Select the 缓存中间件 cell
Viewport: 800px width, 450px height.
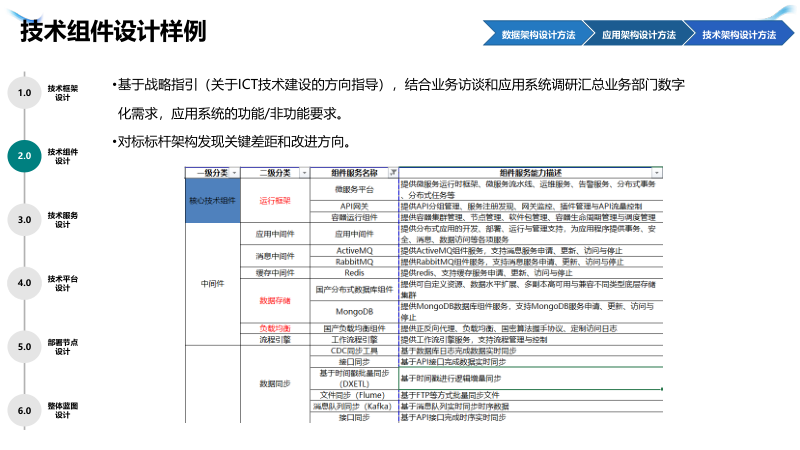point(275,273)
